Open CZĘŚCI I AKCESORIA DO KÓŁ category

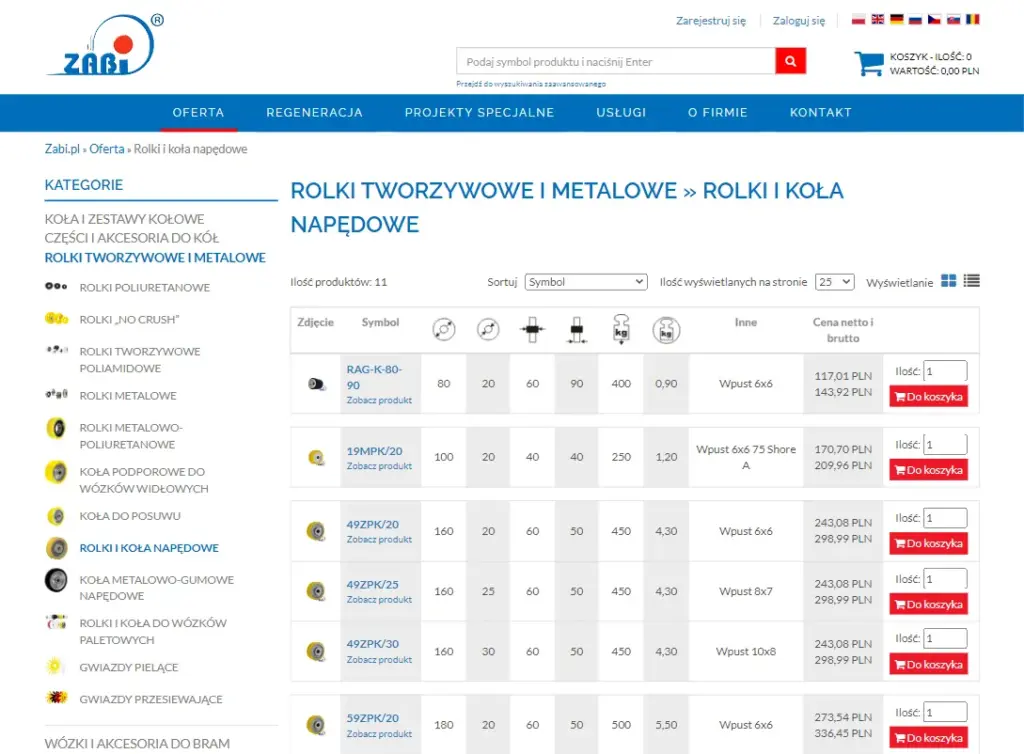click(131, 238)
